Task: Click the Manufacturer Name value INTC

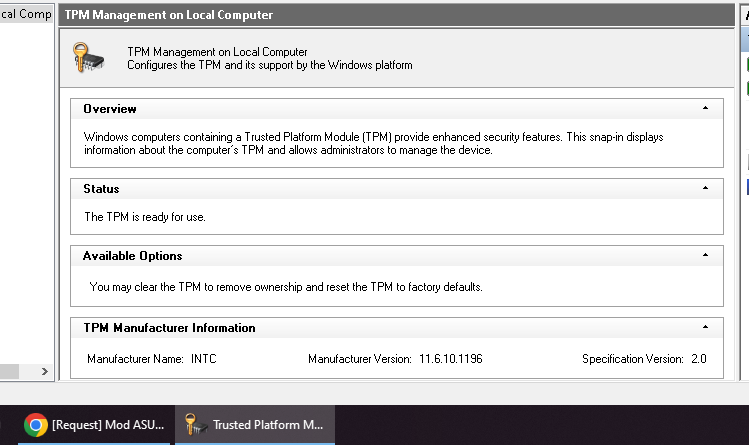Action: (x=203, y=358)
